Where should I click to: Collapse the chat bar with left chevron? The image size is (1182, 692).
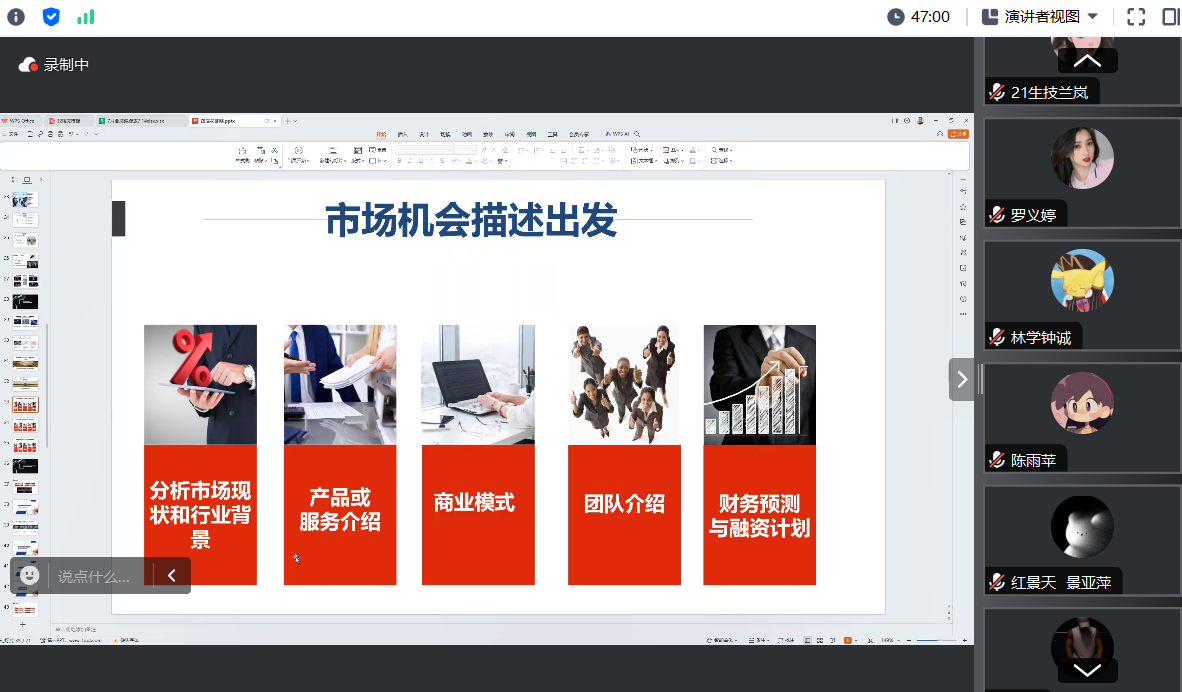point(172,575)
